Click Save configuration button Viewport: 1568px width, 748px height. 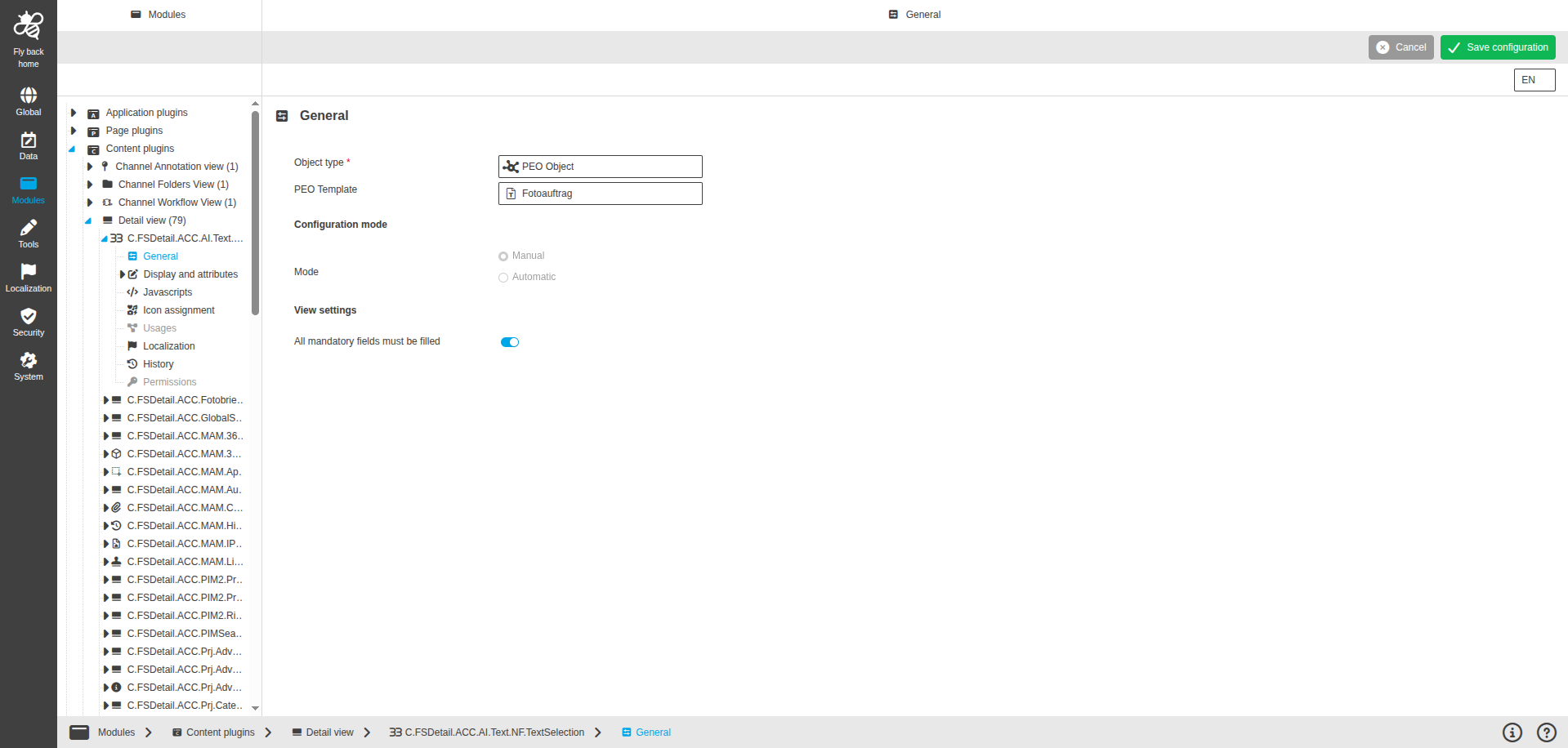pyautogui.click(x=1498, y=47)
